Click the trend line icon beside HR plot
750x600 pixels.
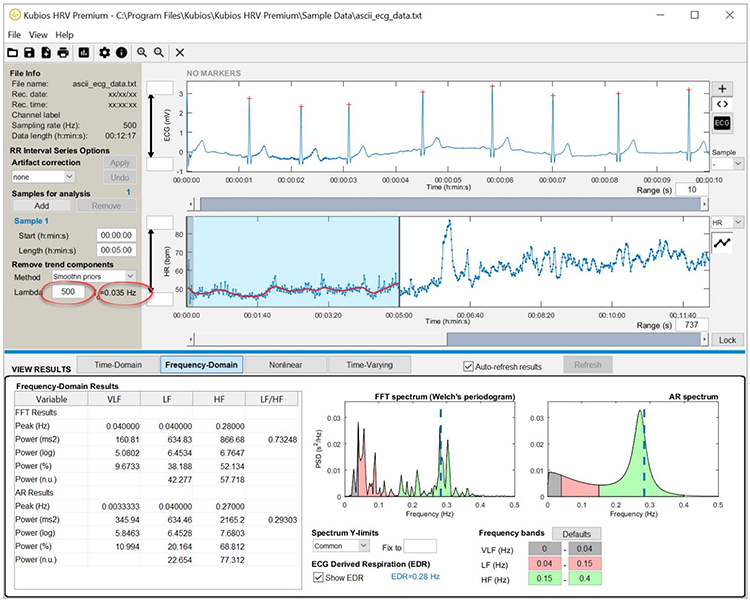(721, 243)
